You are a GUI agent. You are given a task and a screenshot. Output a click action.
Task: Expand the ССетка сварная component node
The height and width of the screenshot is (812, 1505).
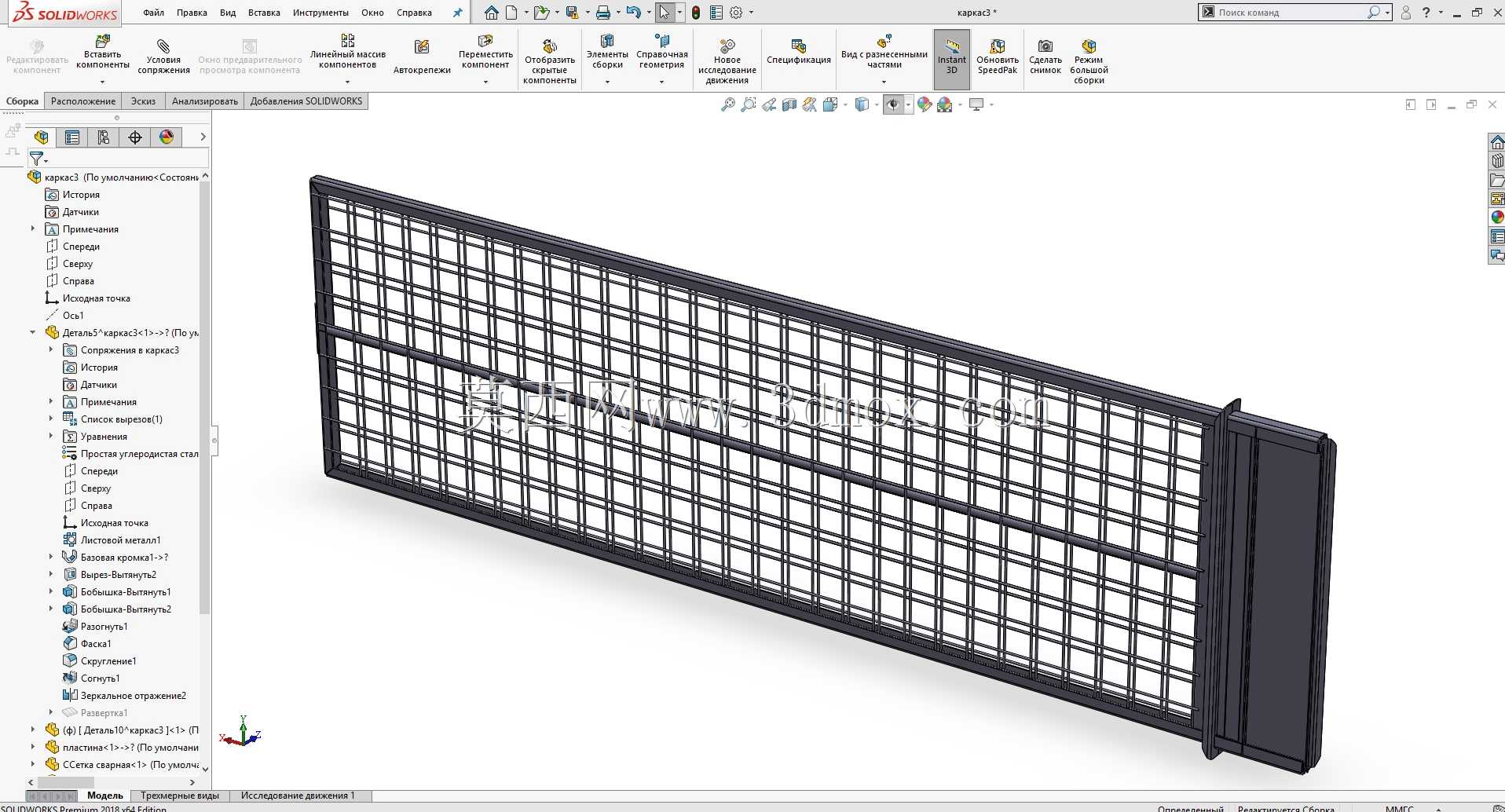click(x=33, y=765)
